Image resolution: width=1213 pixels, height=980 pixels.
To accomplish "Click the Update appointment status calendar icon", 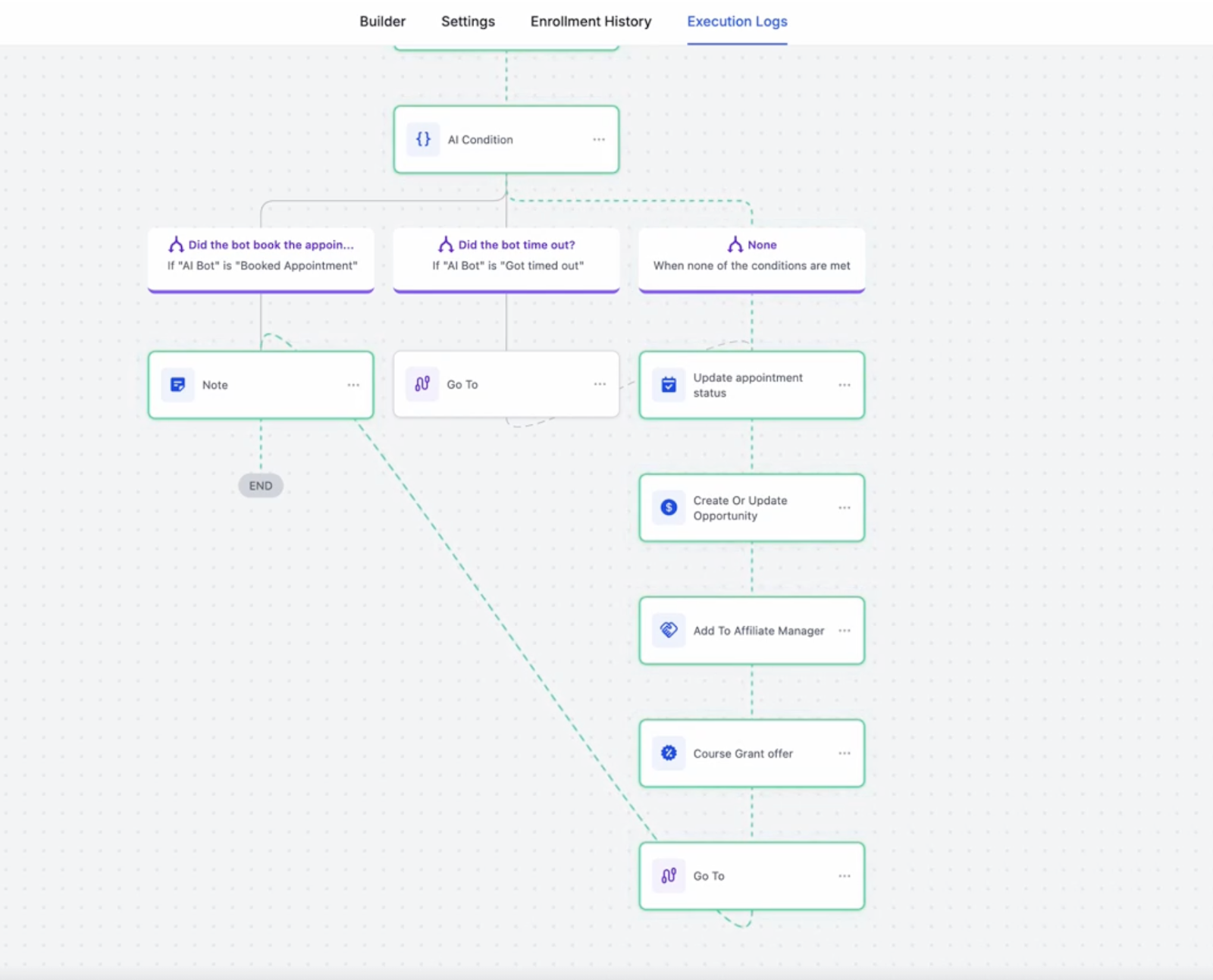I will (669, 385).
